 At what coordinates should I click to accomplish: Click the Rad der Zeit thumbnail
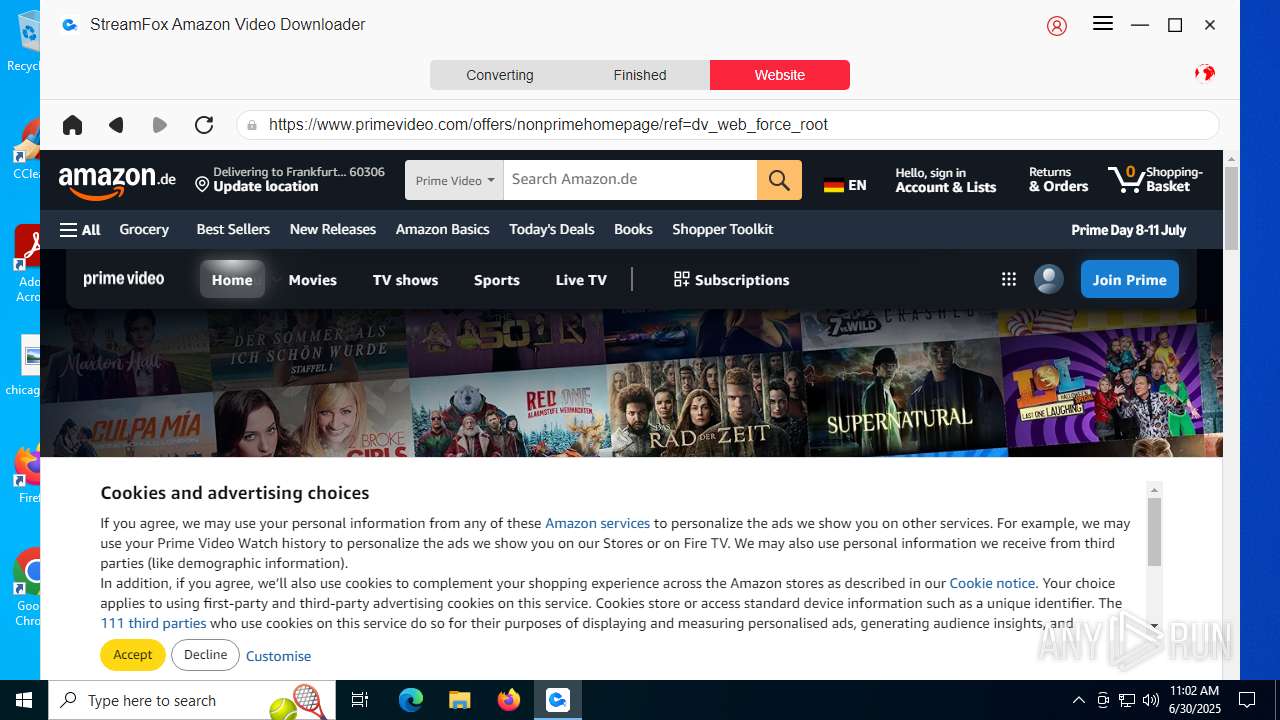(x=706, y=405)
